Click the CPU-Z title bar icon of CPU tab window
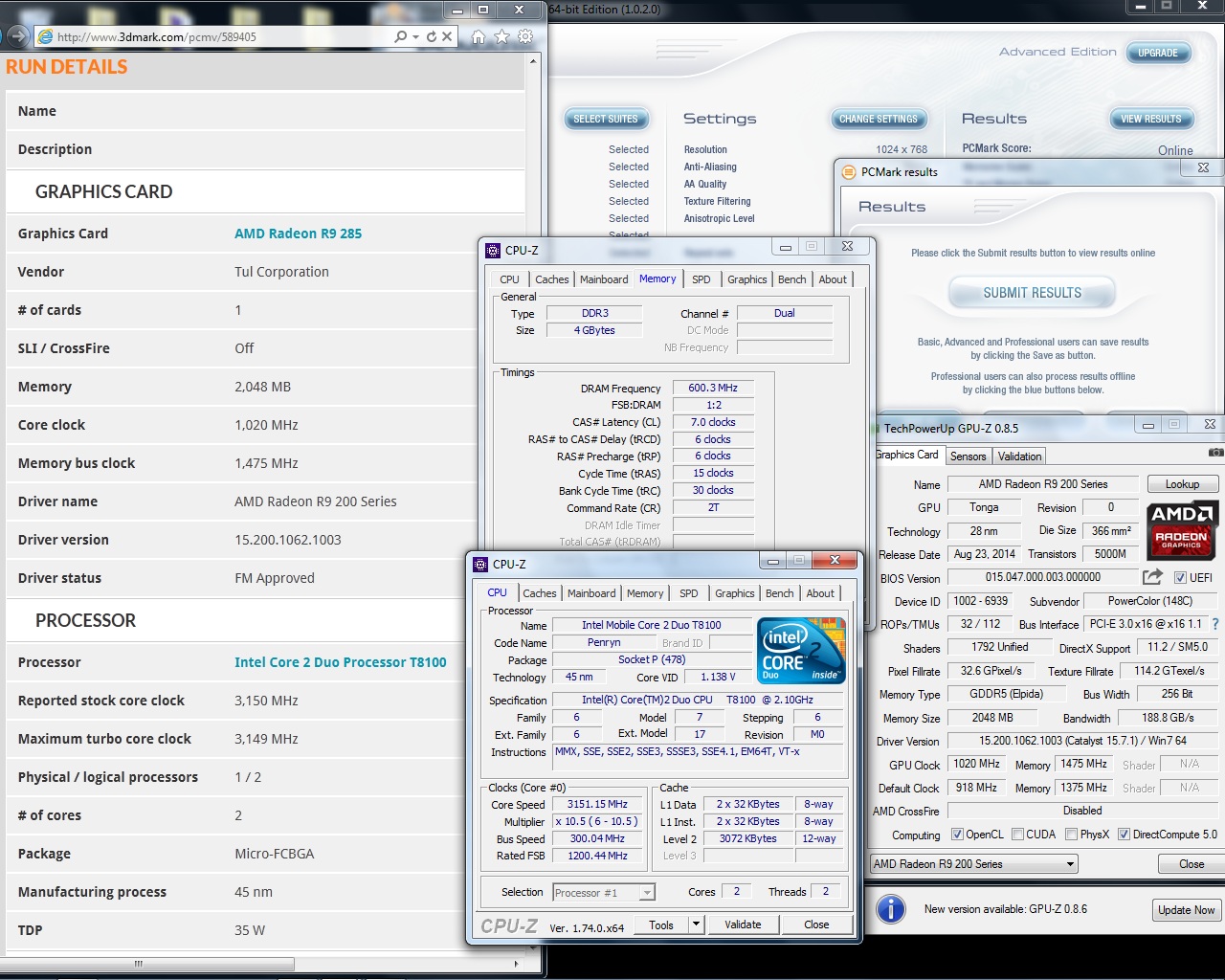 480,564
